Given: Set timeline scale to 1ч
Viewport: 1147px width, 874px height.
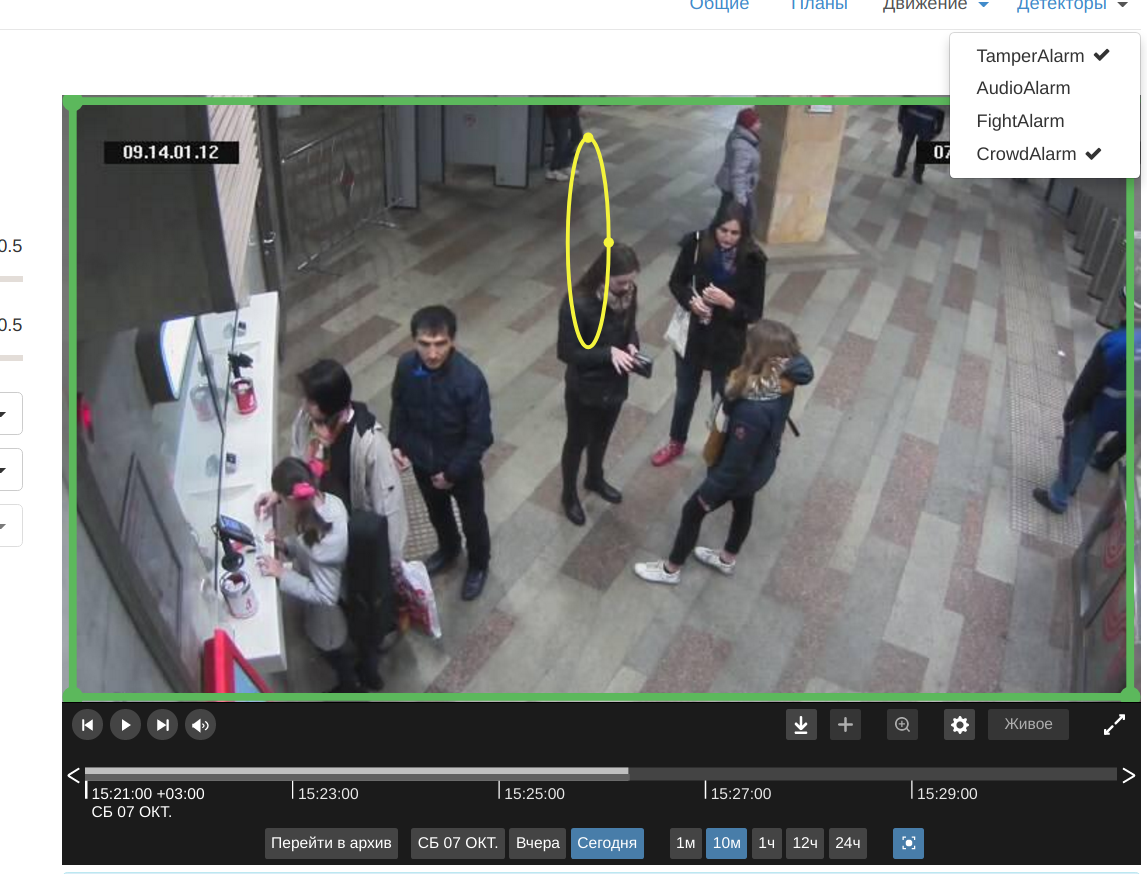Looking at the screenshot, I should tap(766, 843).
